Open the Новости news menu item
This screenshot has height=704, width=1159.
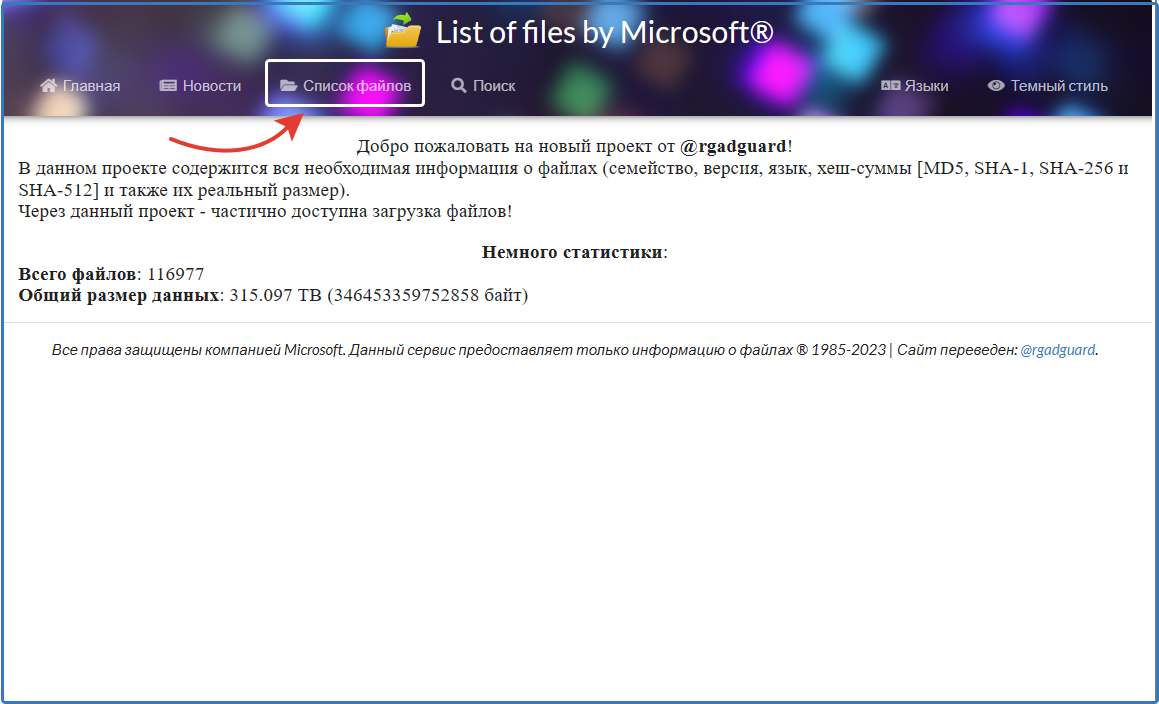tap(200, 86)
